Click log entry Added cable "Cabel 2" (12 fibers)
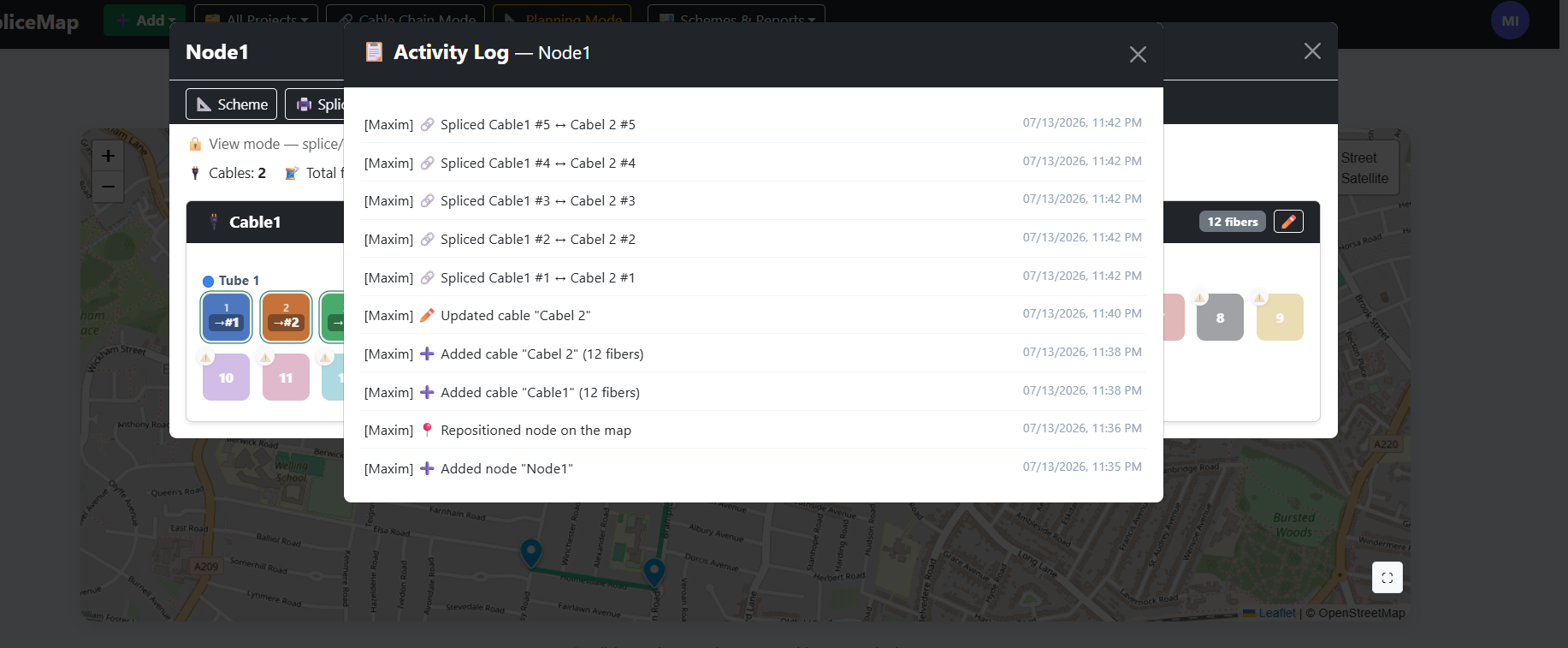This screenshot has width=1568, height=648. [753, 354]
